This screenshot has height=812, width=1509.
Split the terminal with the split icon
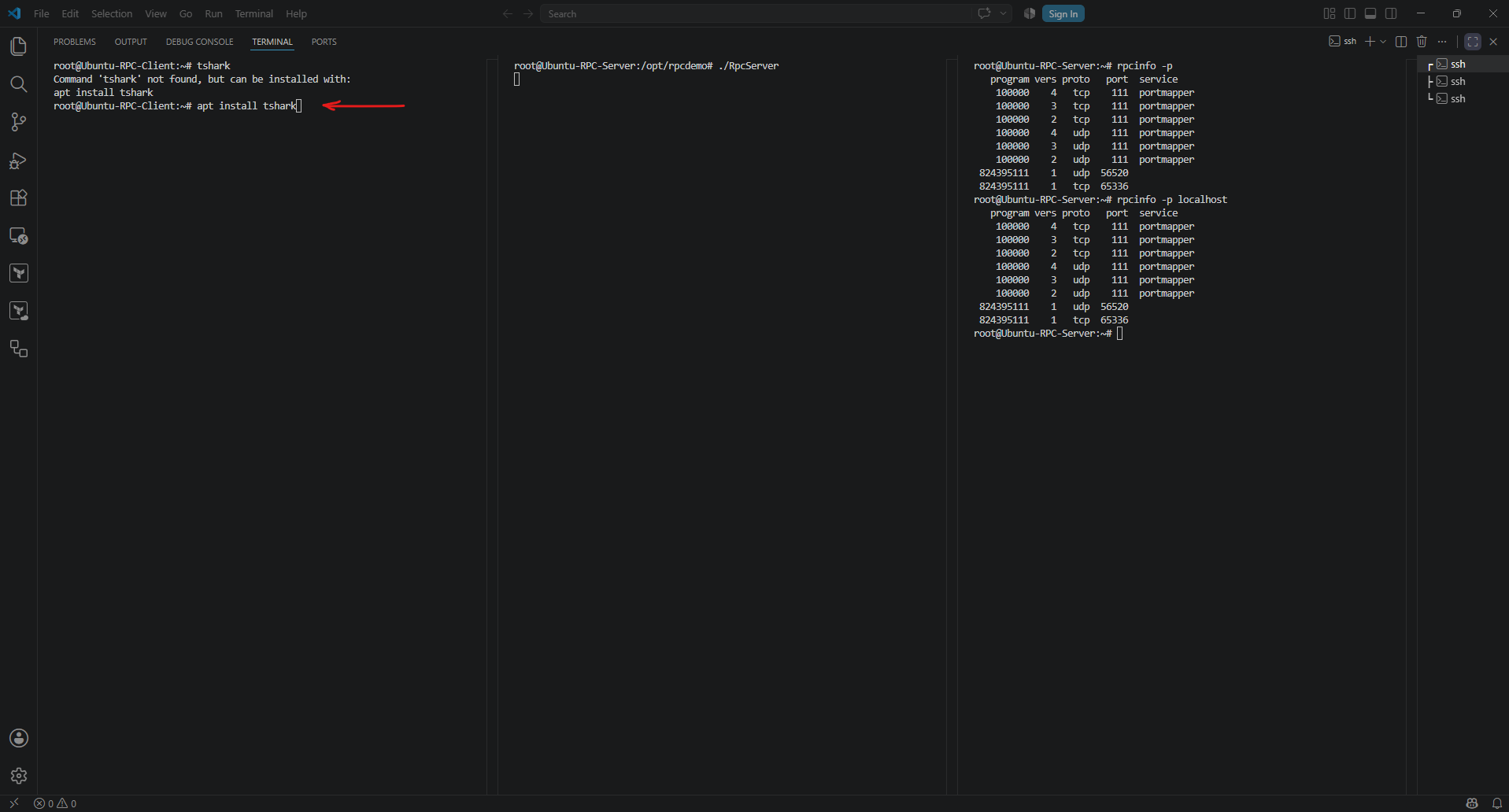1401,42
